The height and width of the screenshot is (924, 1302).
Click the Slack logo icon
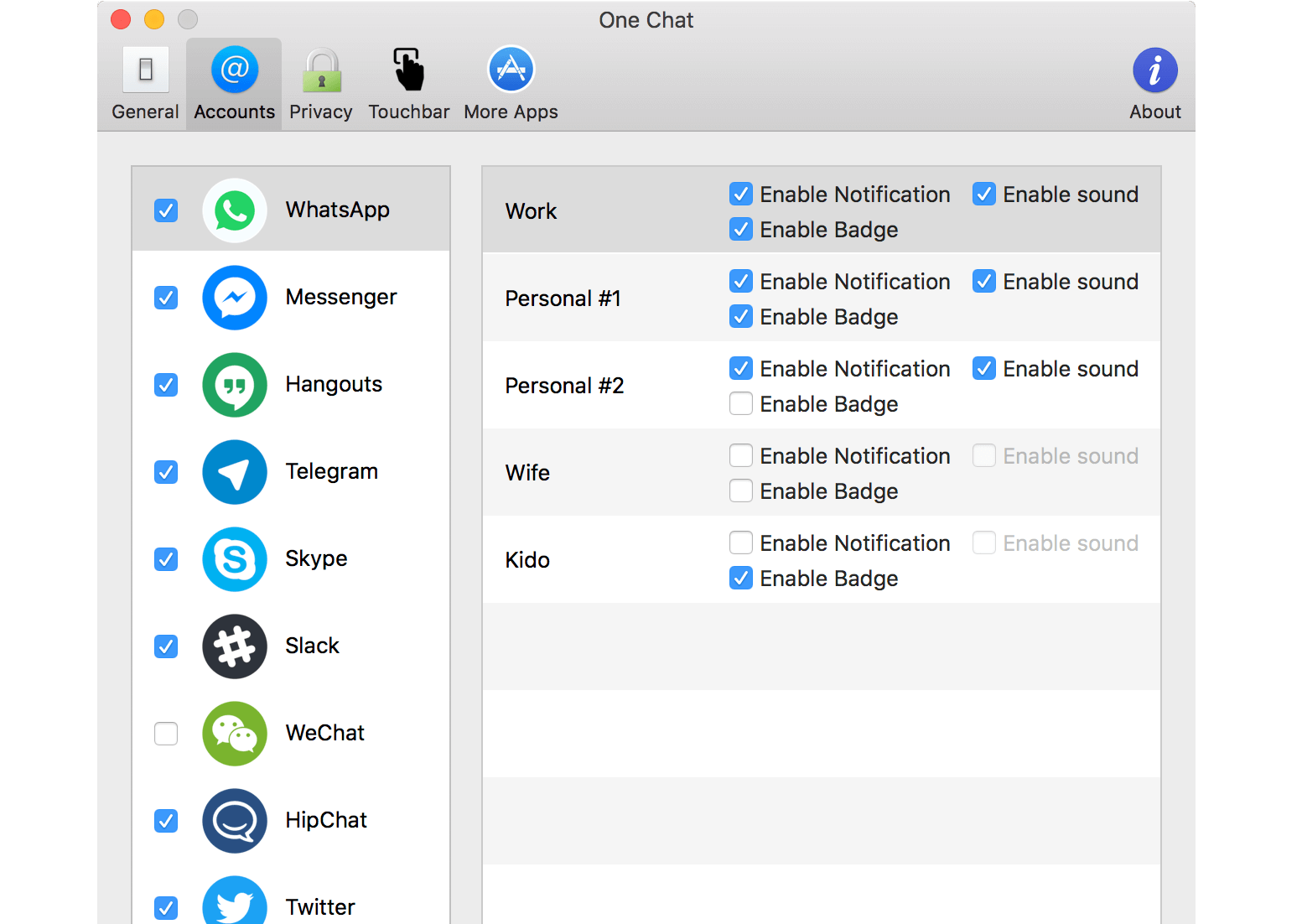coord(235,646)
